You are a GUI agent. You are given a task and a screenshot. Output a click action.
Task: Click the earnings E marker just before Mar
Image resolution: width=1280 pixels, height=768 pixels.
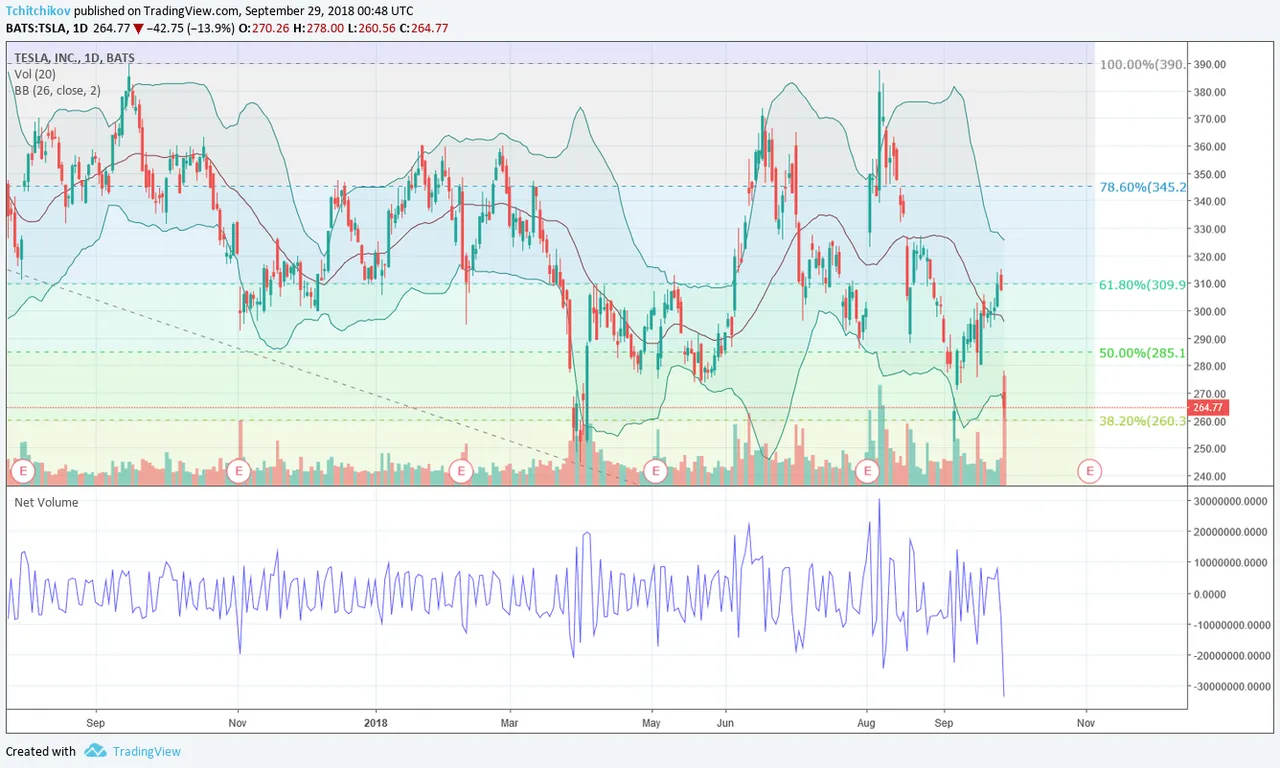(460, 470)
